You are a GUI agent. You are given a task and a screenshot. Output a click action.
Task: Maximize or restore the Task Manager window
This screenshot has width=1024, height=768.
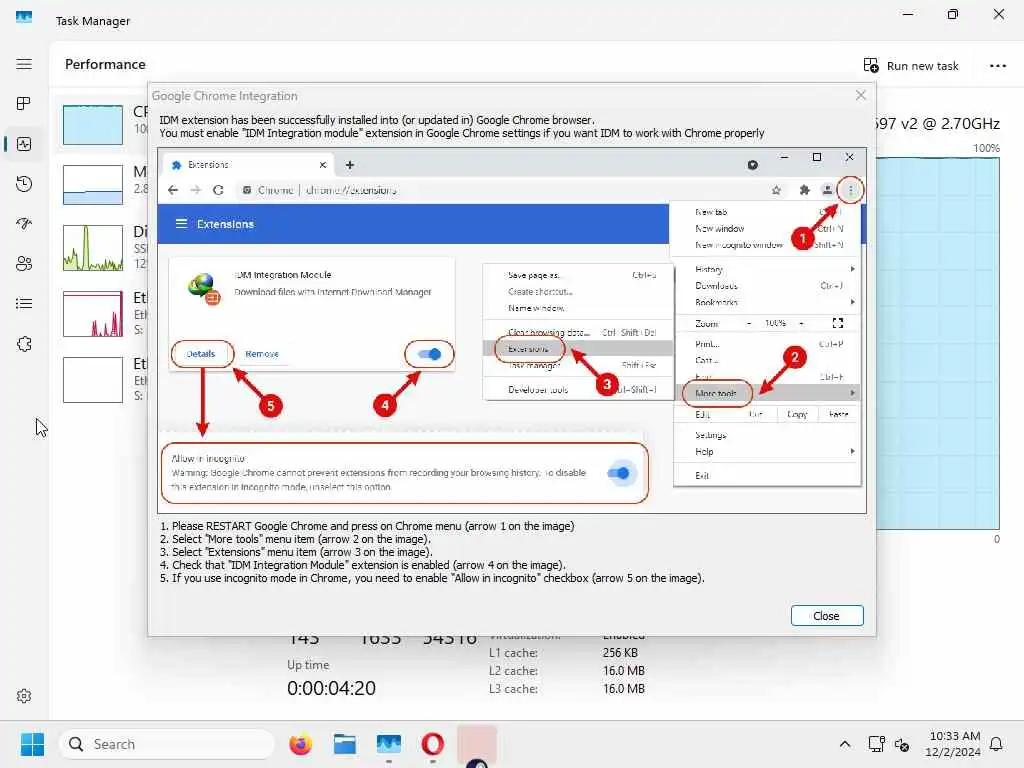[x=953, y=14]
